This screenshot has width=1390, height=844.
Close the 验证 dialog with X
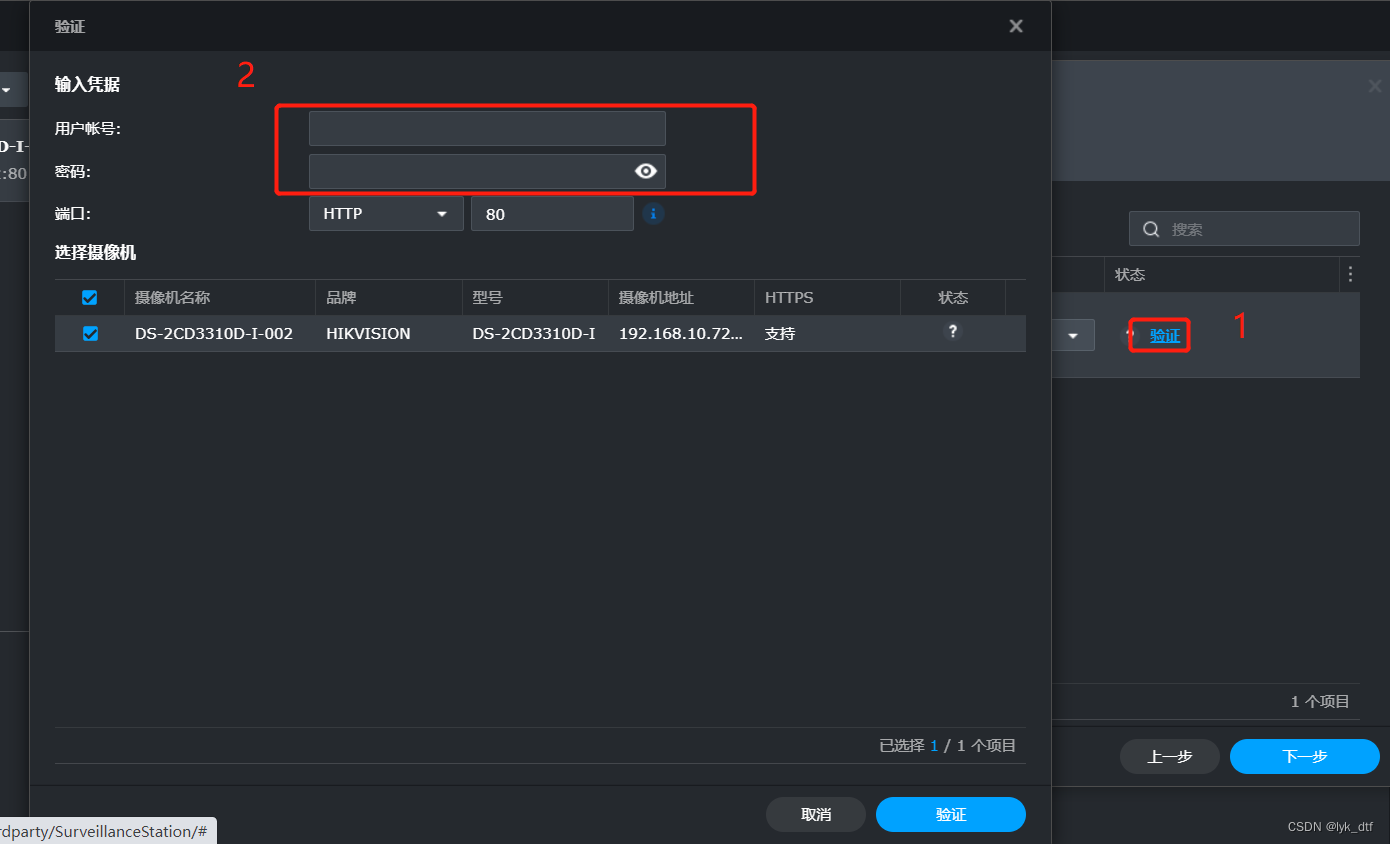1016,26
